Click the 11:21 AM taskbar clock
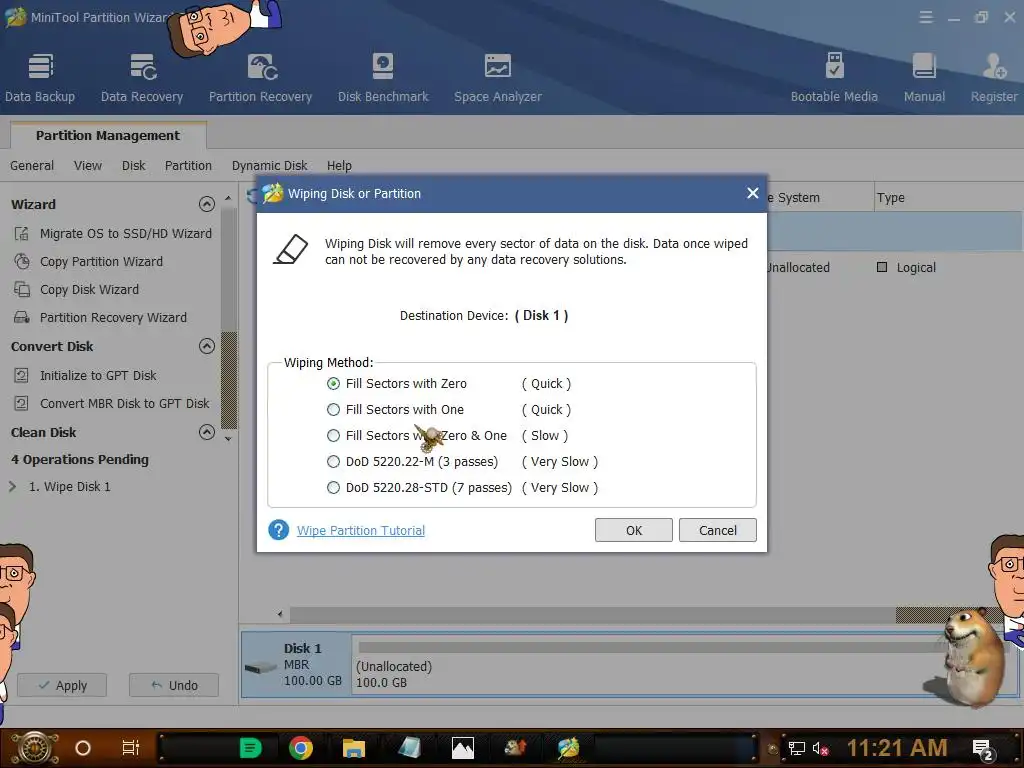The width and height of the screenshot is (1024, 768). 897,748
